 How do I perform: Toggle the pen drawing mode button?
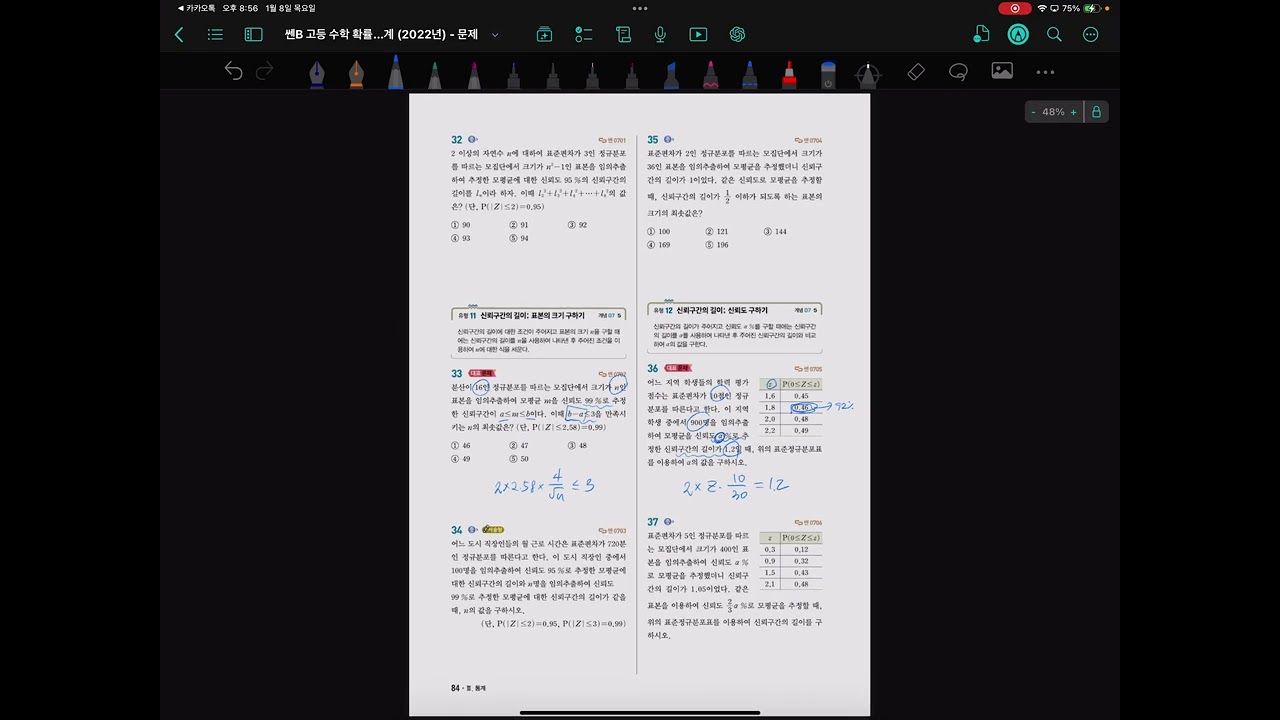point(1018,34)
